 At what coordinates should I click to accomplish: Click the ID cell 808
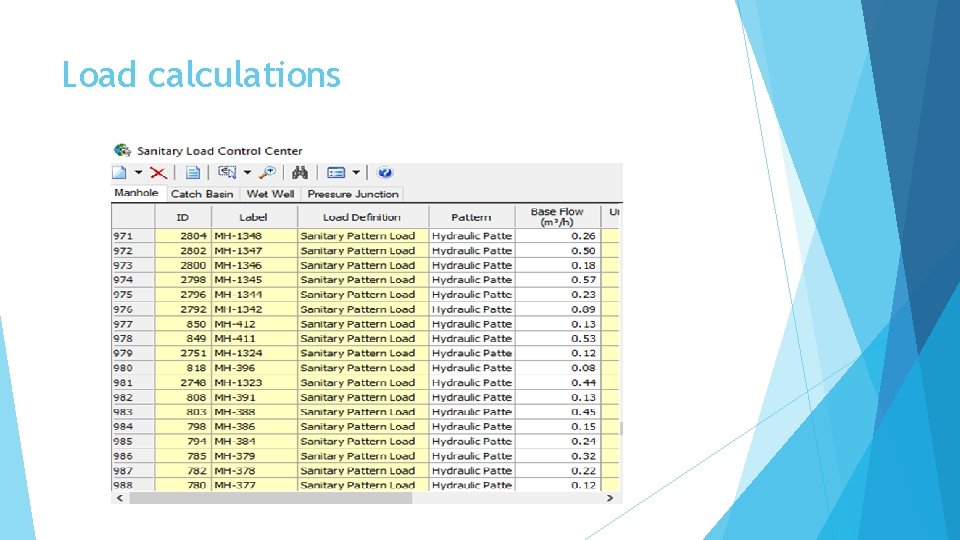click(x=183, y=397)
